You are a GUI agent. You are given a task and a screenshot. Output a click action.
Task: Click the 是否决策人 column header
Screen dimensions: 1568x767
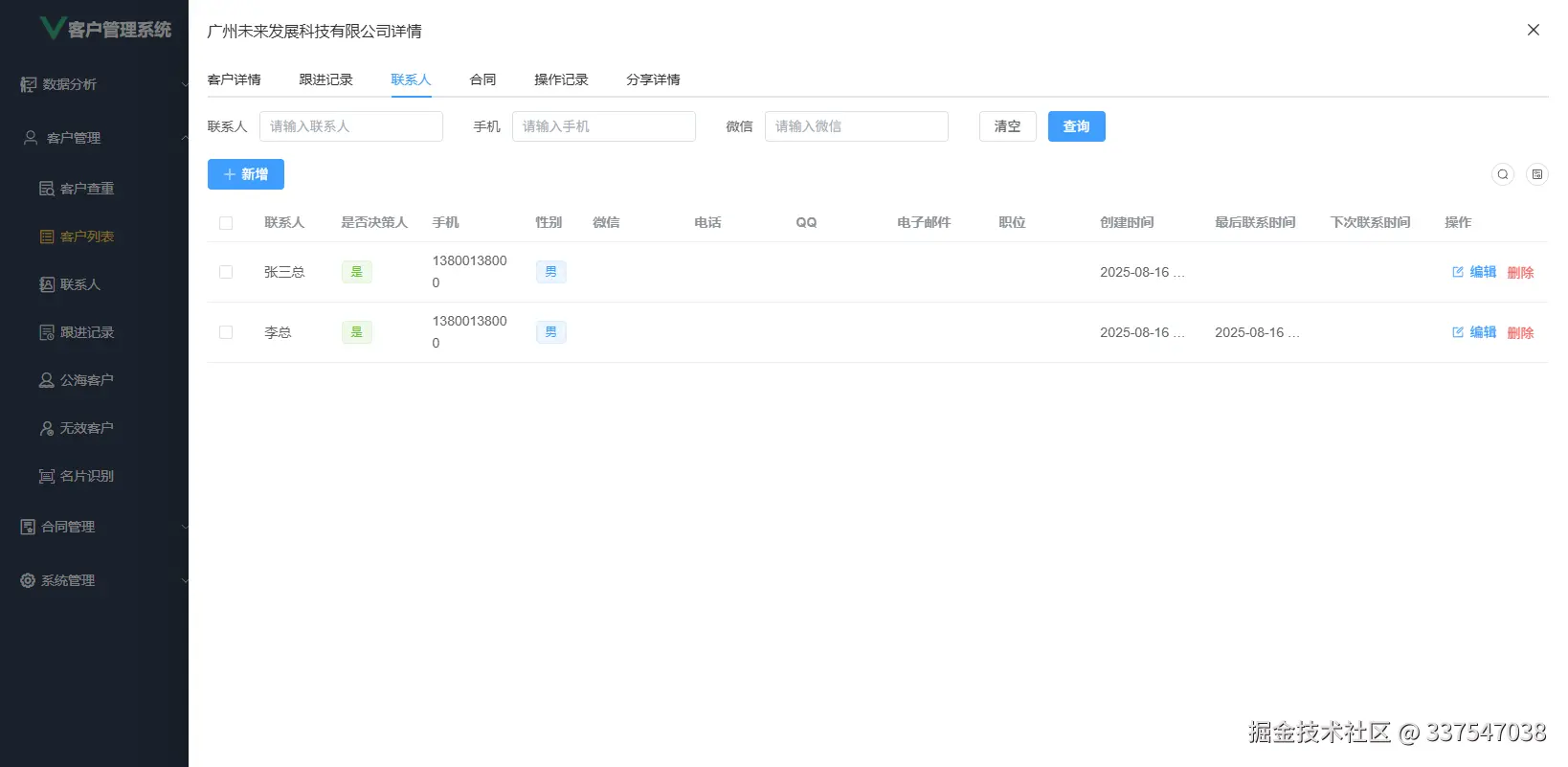point(375,222)
